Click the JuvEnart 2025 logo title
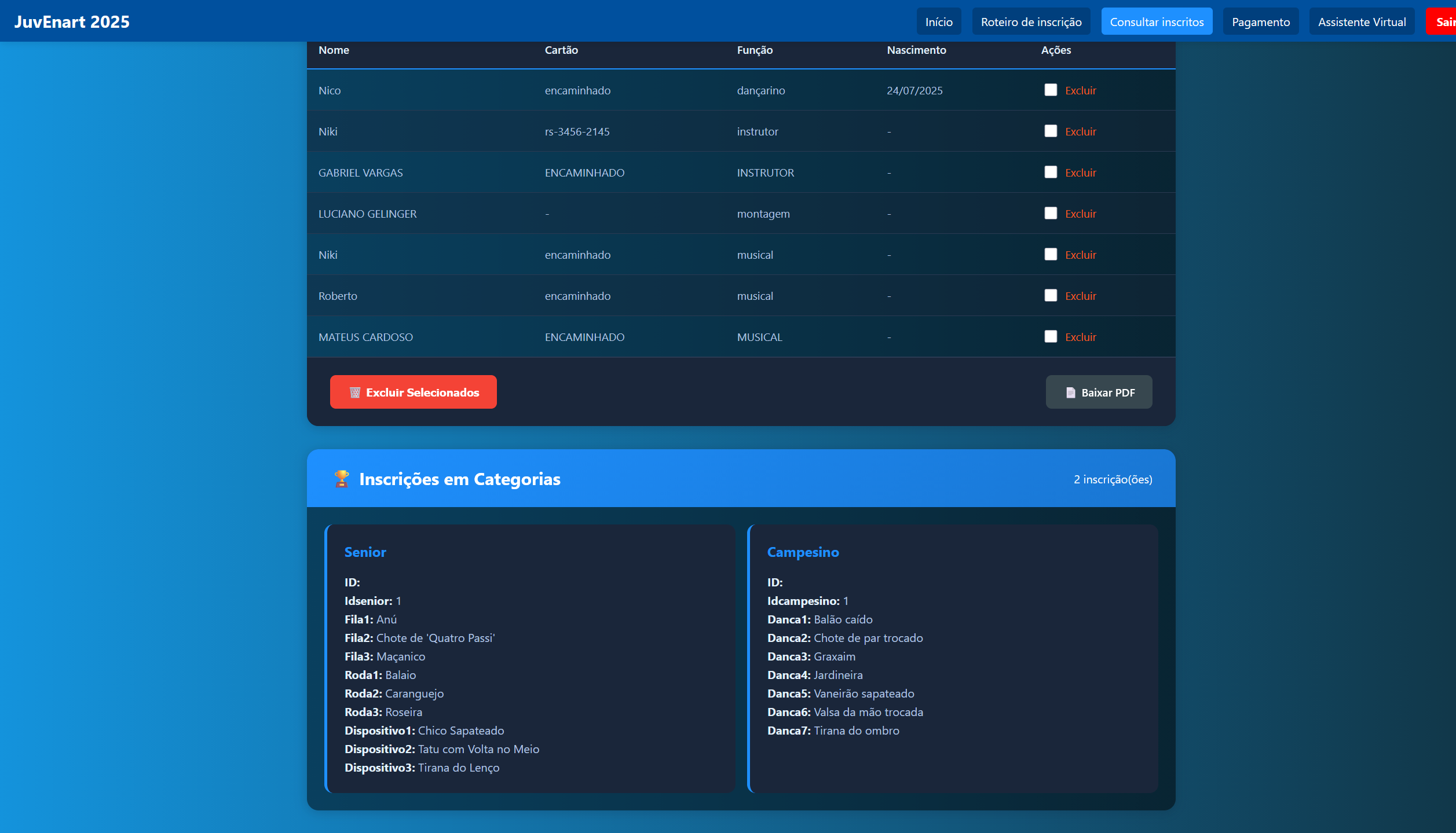This screenshot has width=1456, height=833. click(x=72, y=21)
